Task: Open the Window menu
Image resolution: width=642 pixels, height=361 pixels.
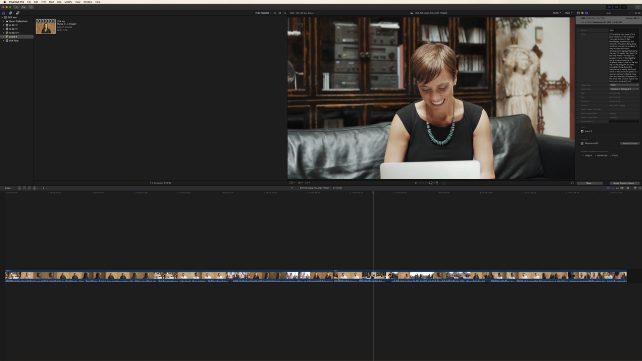Action: click(x=88, y=2)
